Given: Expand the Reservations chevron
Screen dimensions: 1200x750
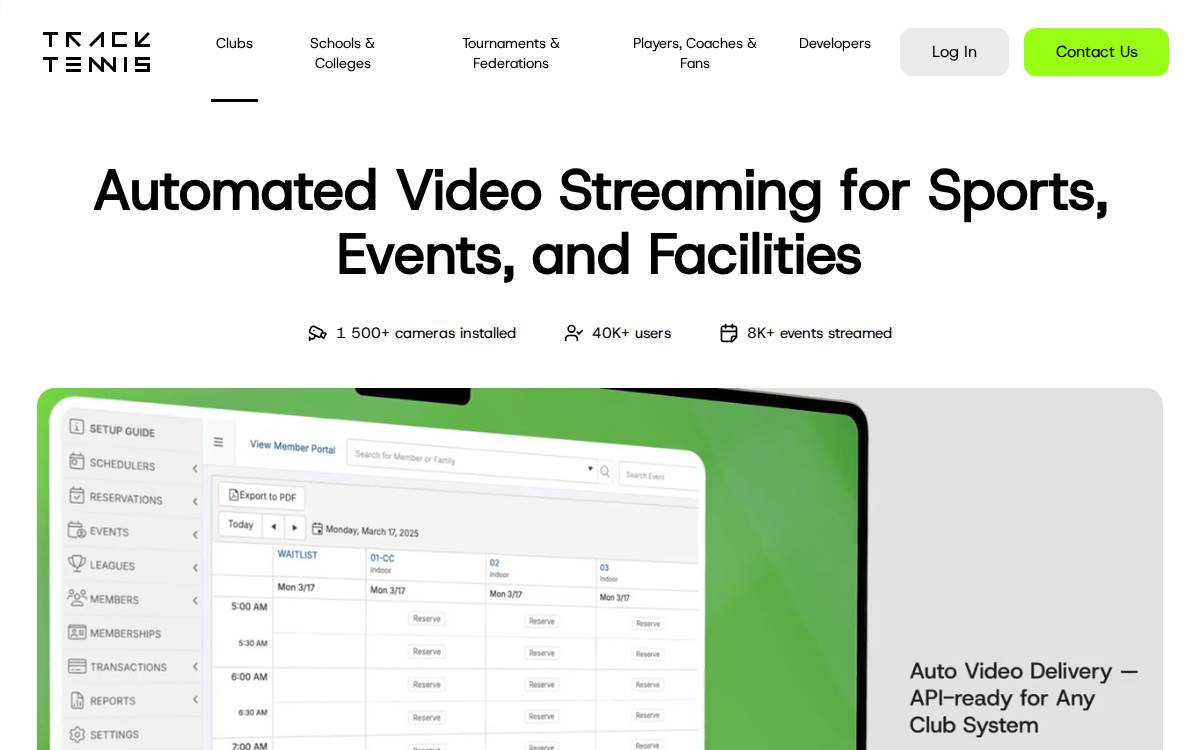Looking at the screenshot, I should (x=195, y=501).
